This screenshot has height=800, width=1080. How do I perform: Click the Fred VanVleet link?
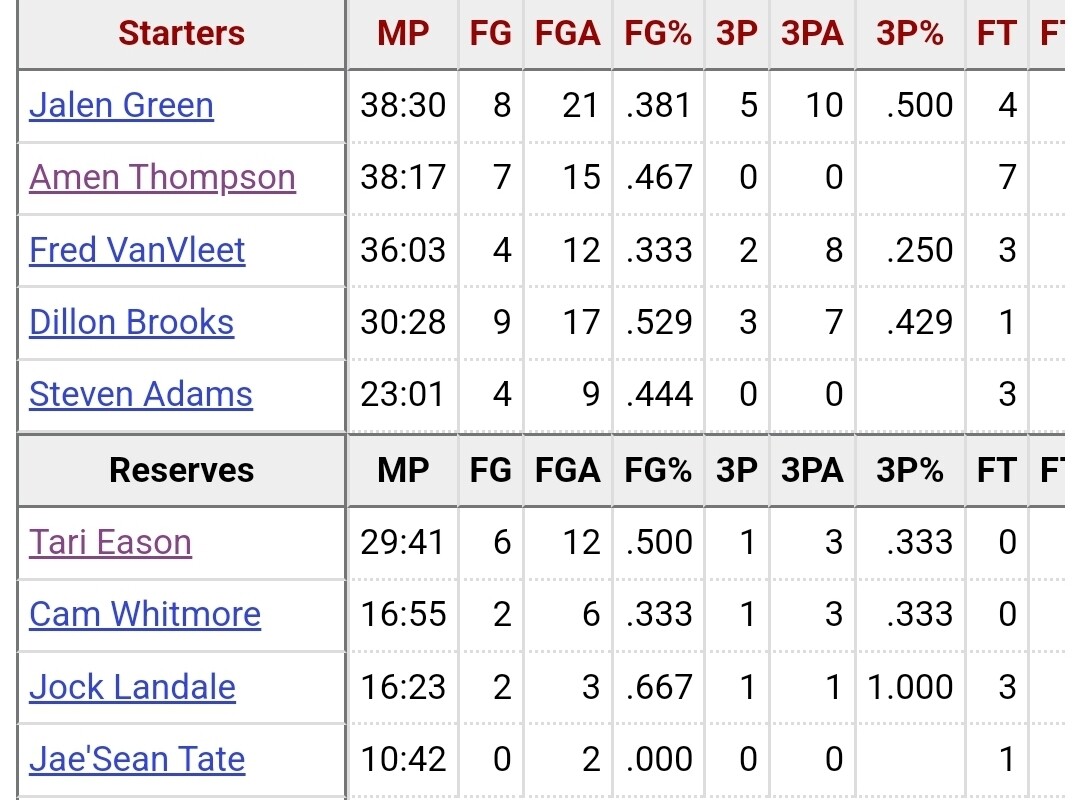(x=137, y=250)
